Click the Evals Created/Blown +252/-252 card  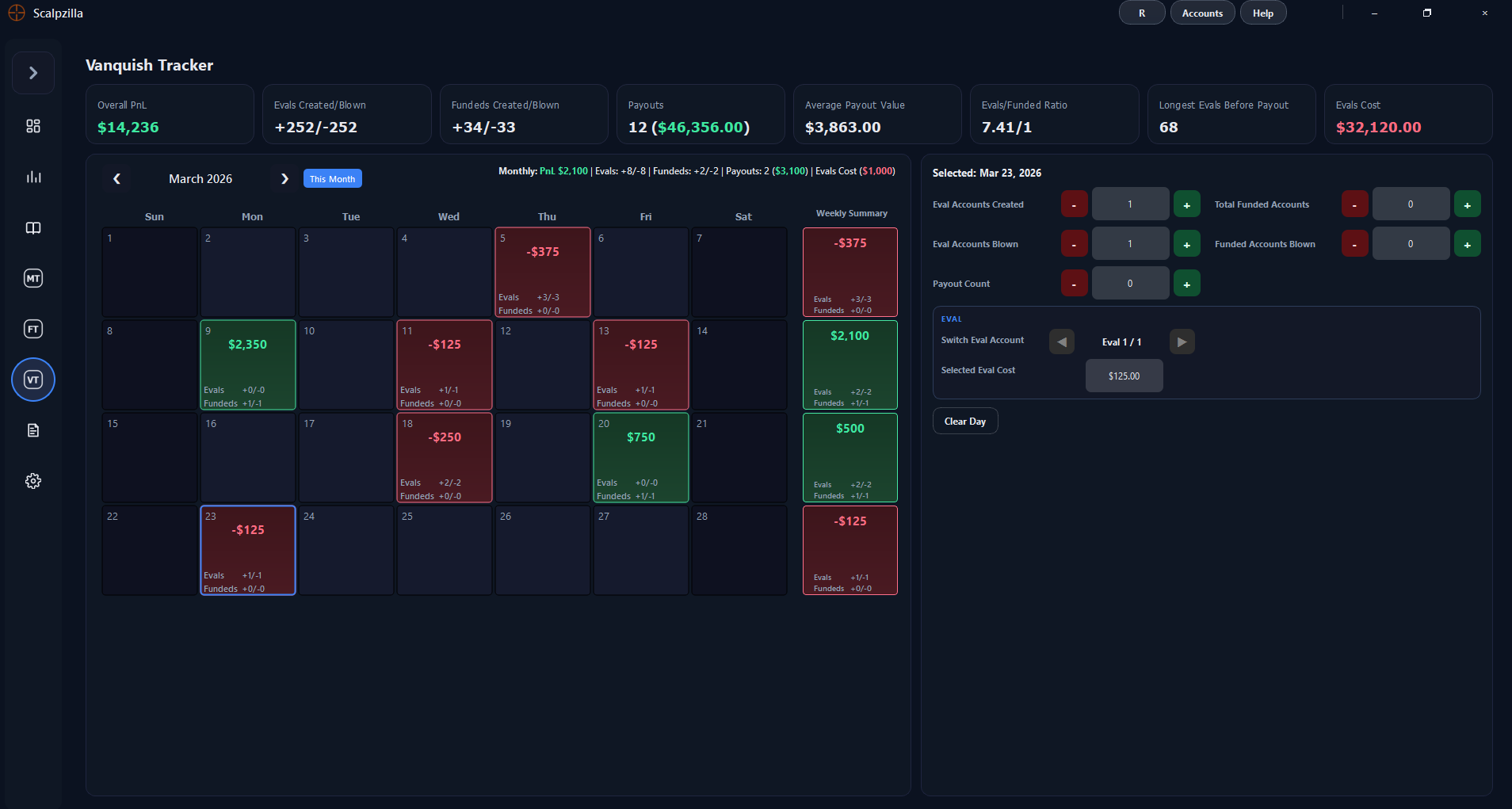[x=347, y=115]
